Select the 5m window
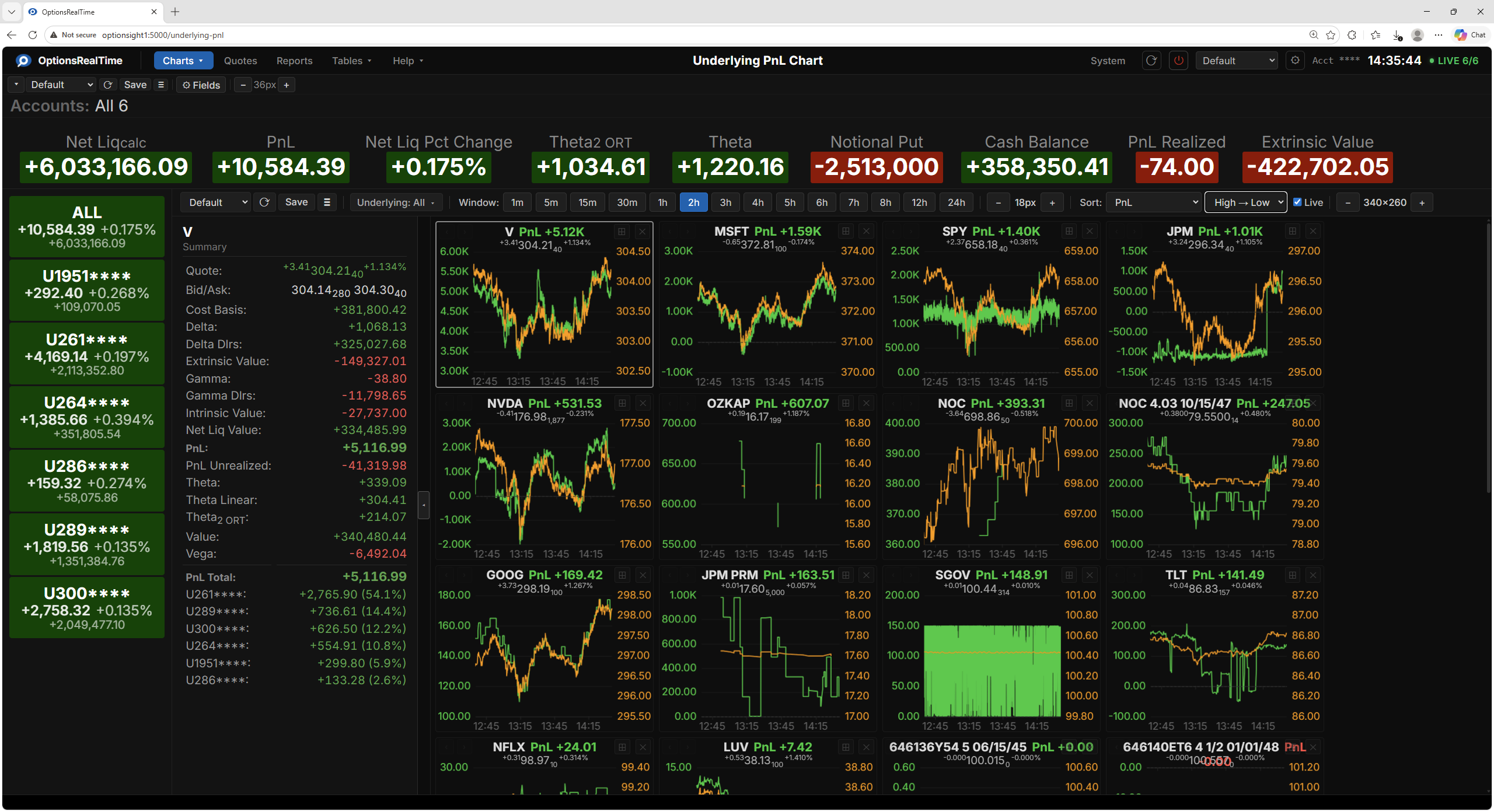1494x812 pixels. click(x=551, y=202)
